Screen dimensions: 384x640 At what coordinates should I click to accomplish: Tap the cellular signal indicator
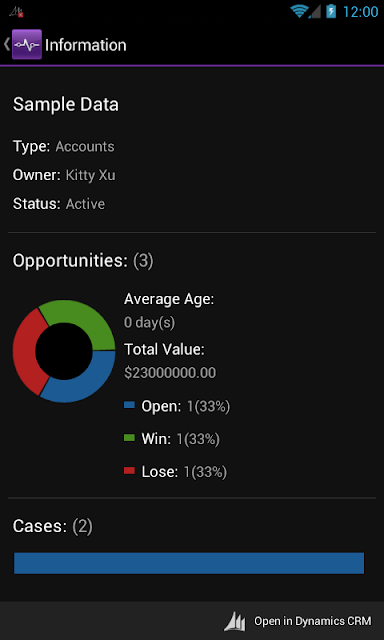tap(315, 11)
